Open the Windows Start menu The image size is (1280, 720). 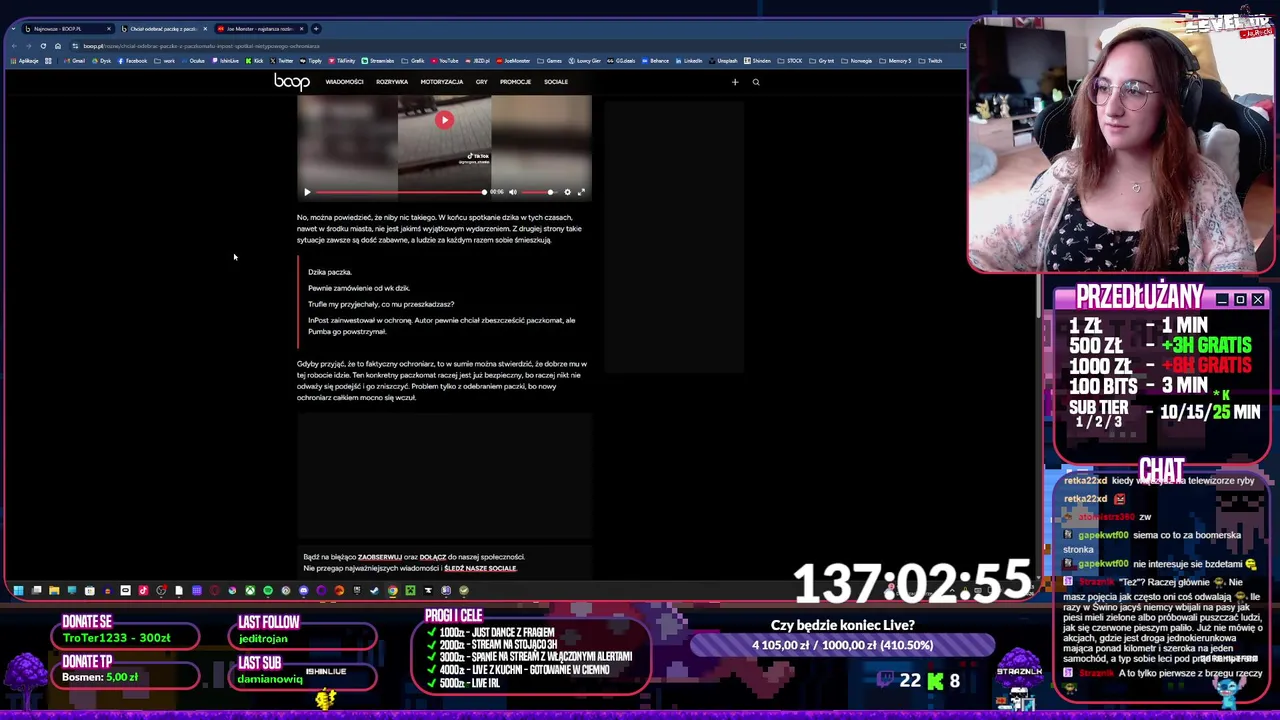18,590
